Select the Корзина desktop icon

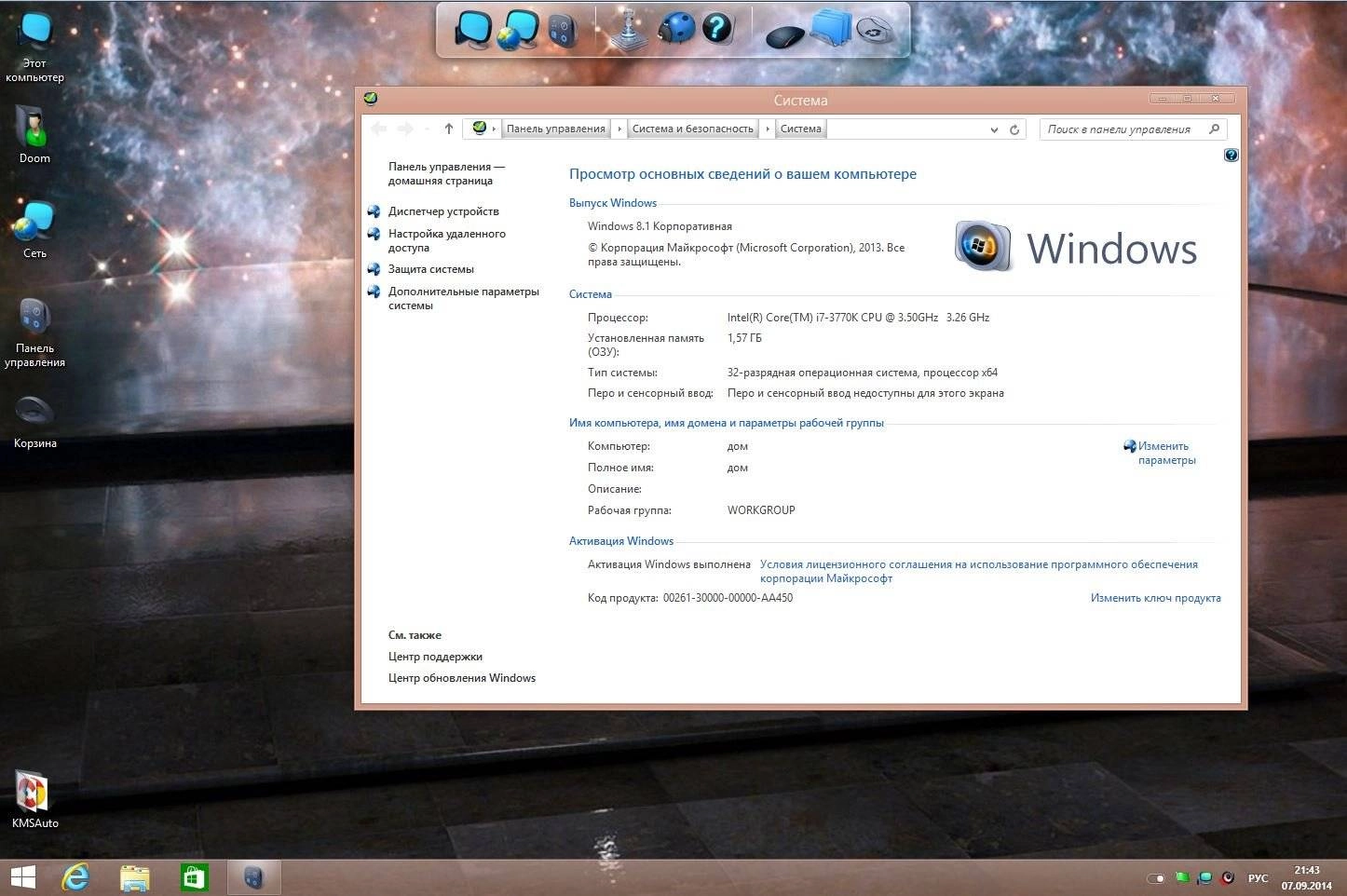[x=34, y=422]
